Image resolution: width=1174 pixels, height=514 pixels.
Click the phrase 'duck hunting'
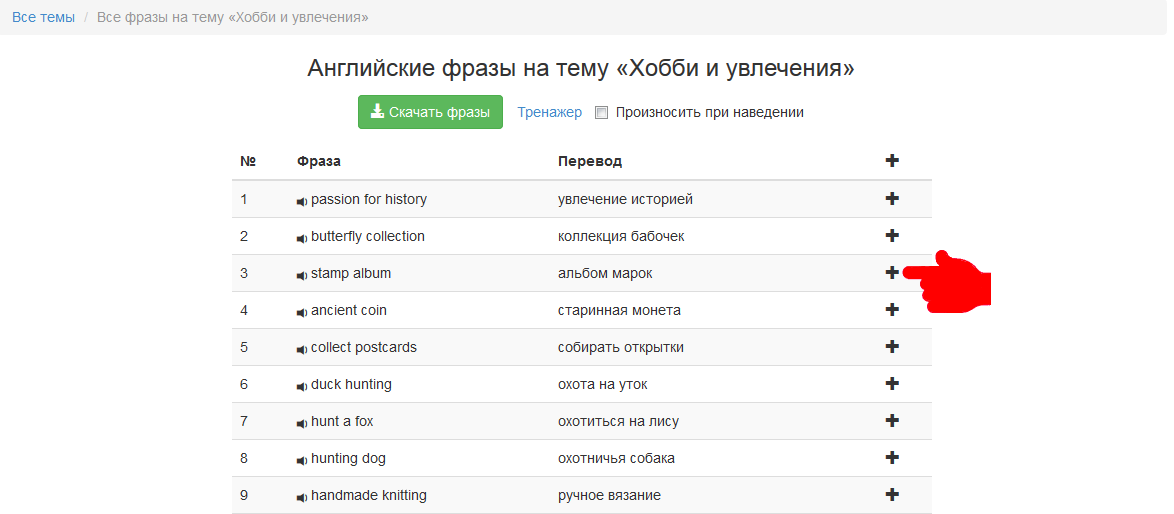(x=351, y=385)
